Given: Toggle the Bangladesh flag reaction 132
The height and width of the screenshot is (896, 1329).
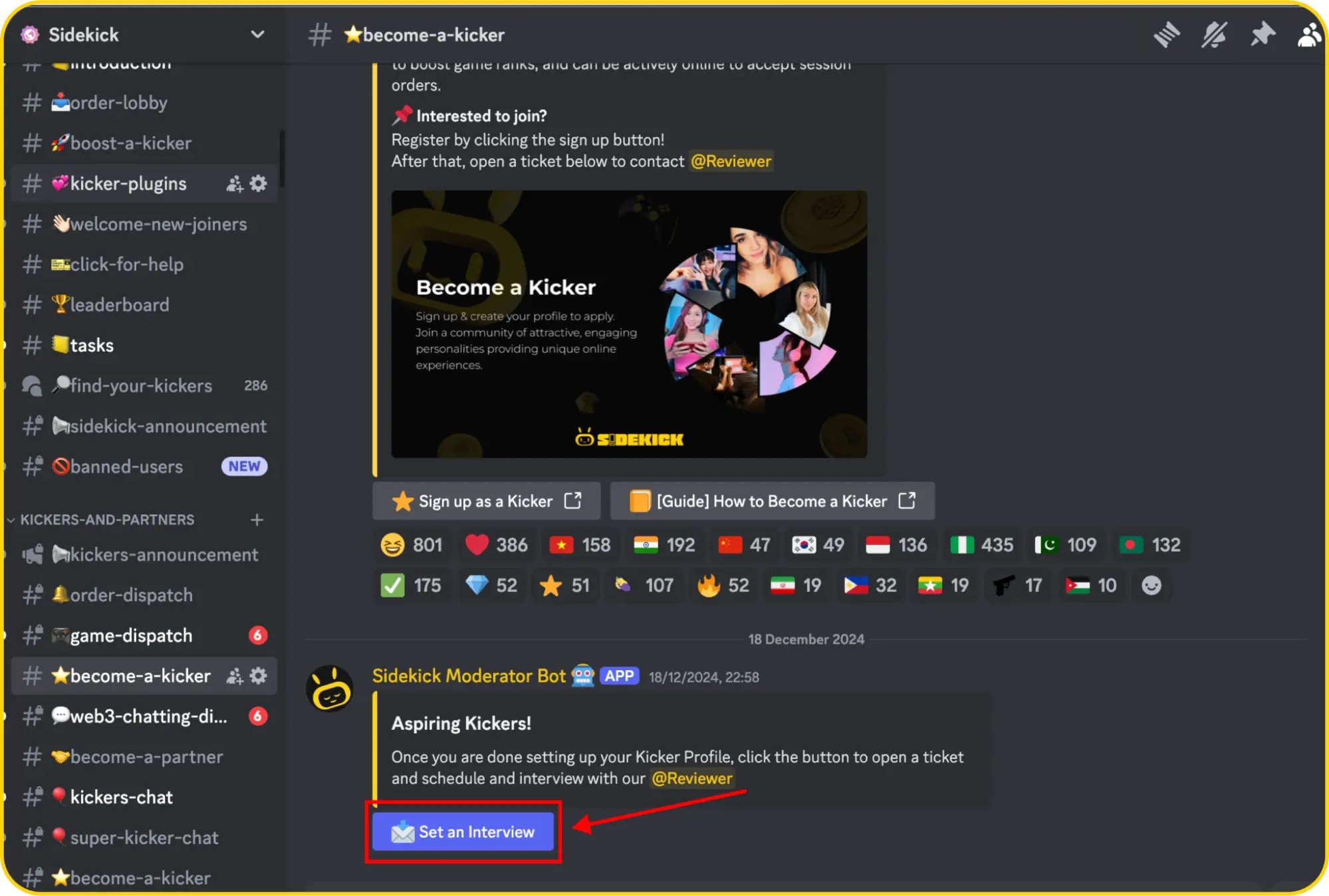Looking at the screenshot, I should [x=1150, y=545].
